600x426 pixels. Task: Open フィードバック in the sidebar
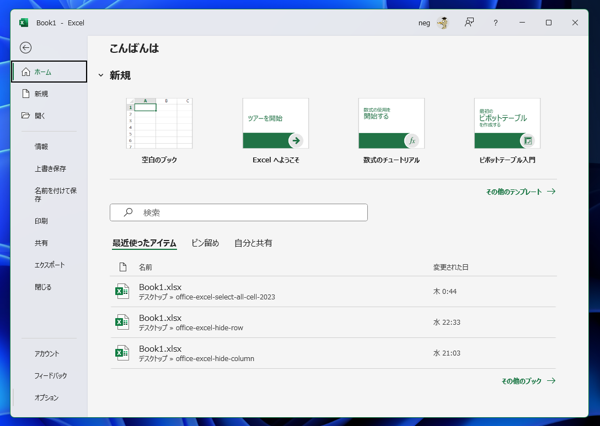pyautogui.click(x=49, y=376)
